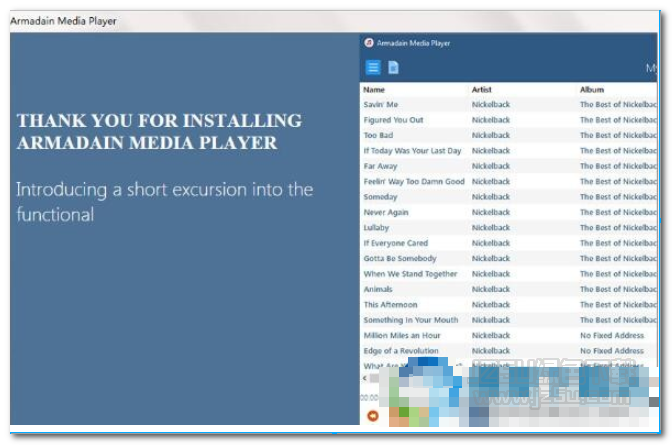Select the song Something In Your Mouth
This screenshot has width=672, height=445.
coord(411,320)
